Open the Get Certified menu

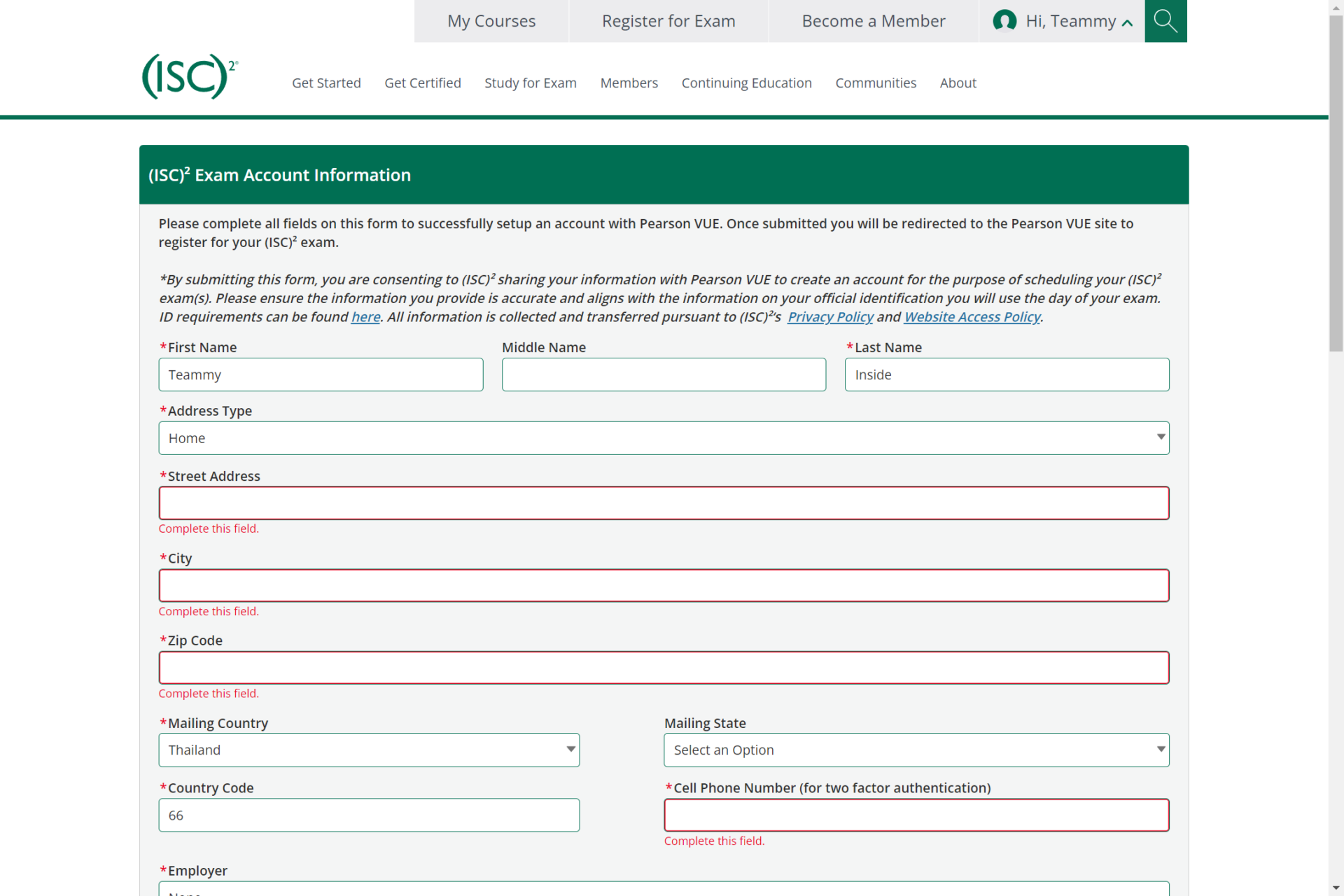(x=422, y=83)
